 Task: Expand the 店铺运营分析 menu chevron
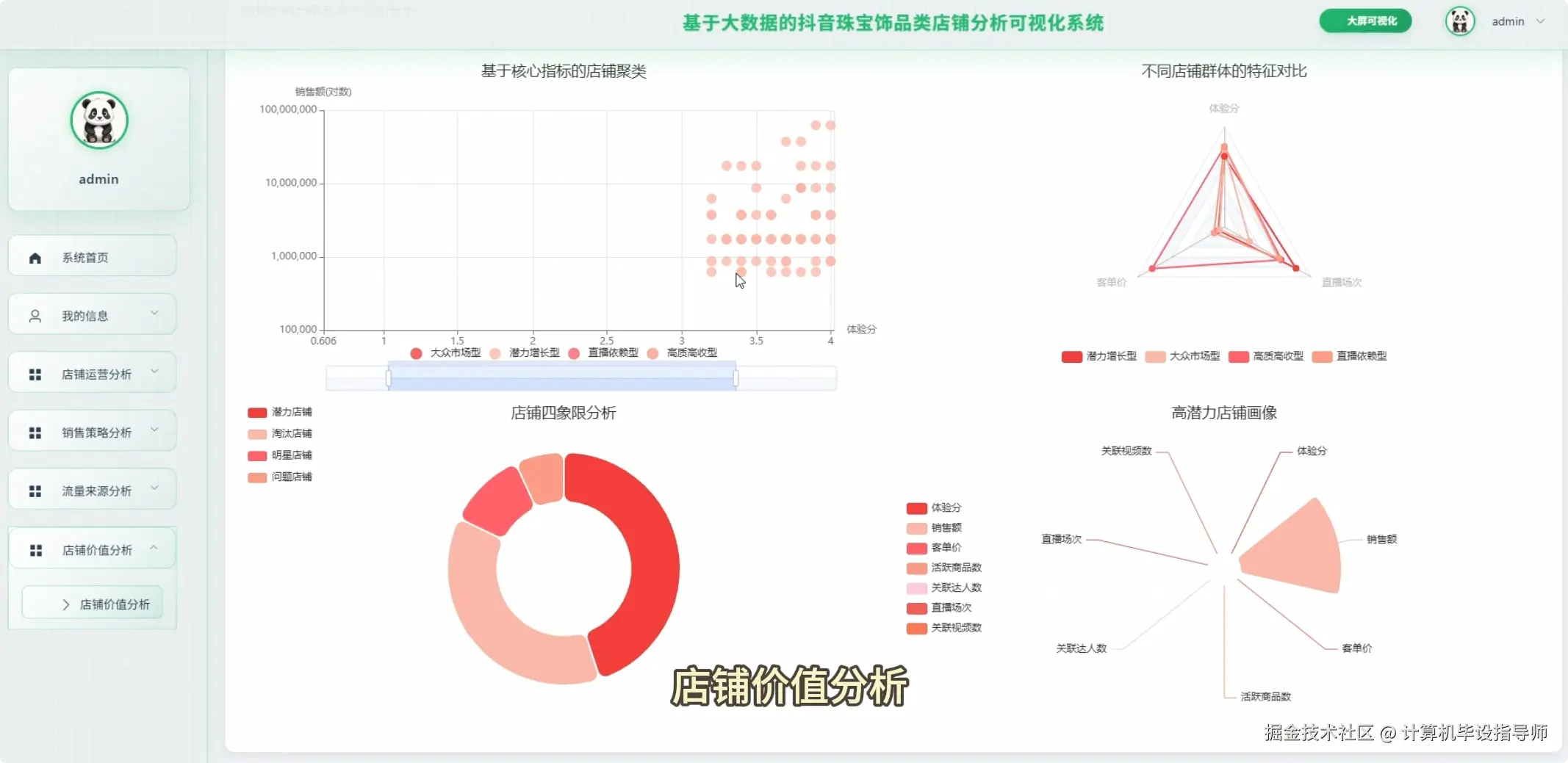coord(154,372)
